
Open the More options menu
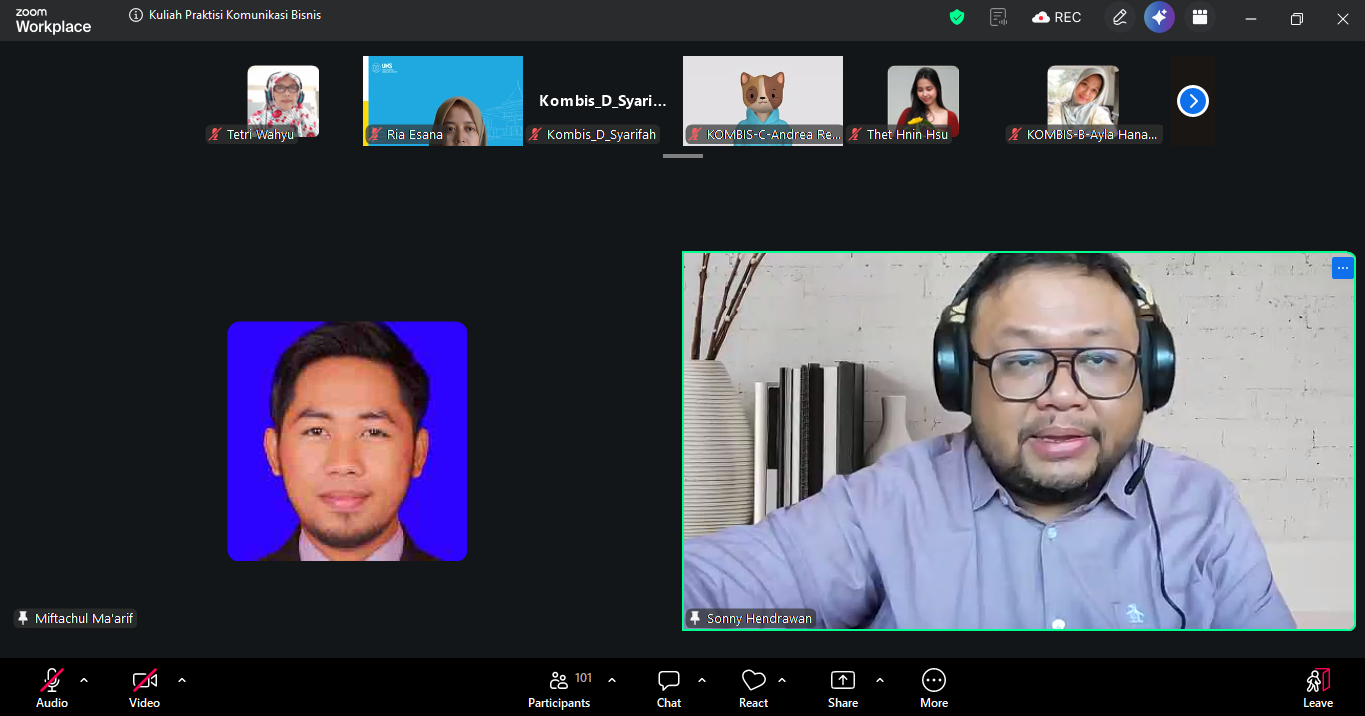click(x=934, y=687)
